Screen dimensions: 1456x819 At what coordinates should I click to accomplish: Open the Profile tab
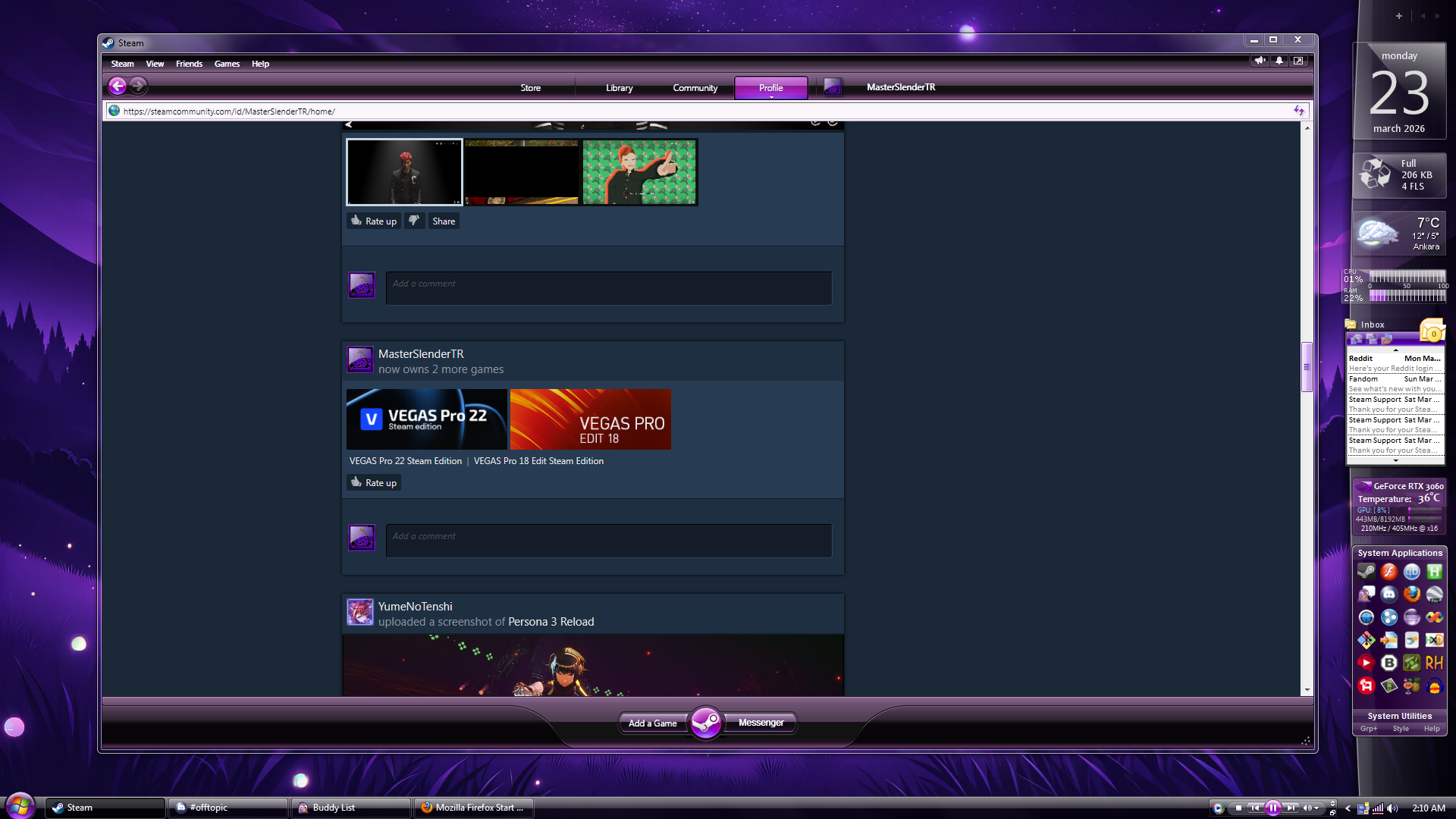[x=771, y=88]
